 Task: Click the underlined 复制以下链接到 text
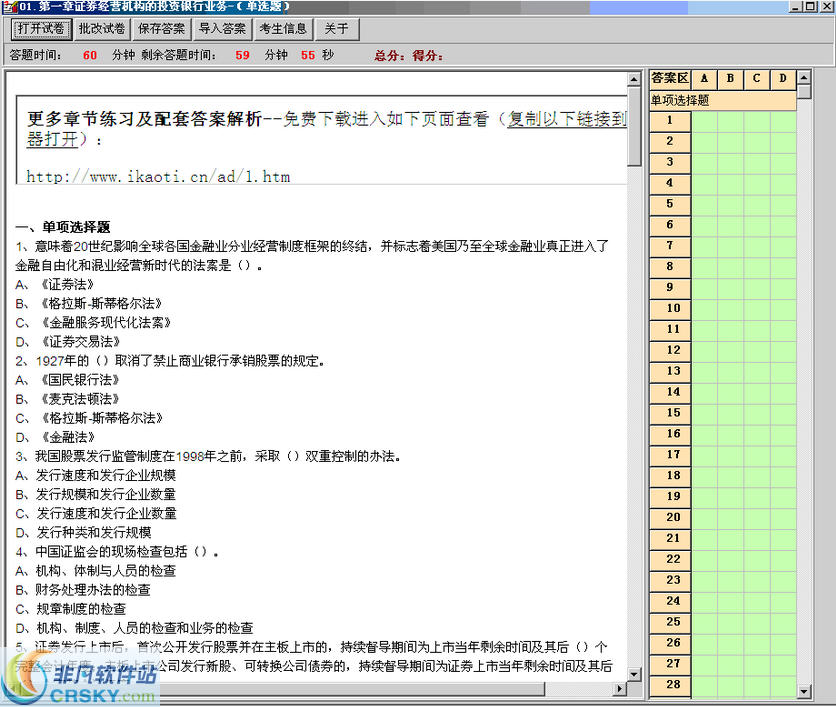[567, 119]
